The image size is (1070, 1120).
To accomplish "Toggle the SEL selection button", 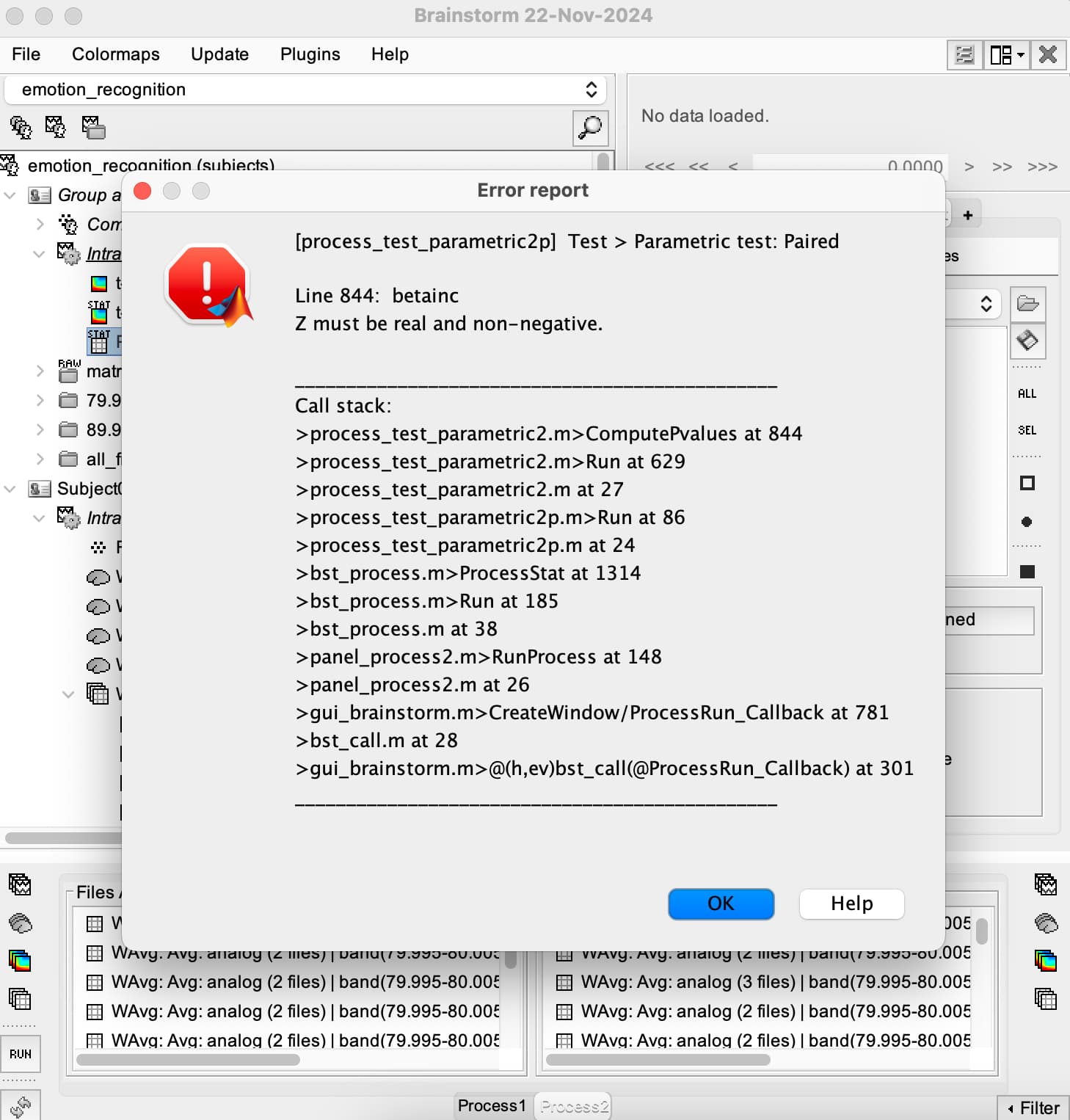I will pos(1027,431).
